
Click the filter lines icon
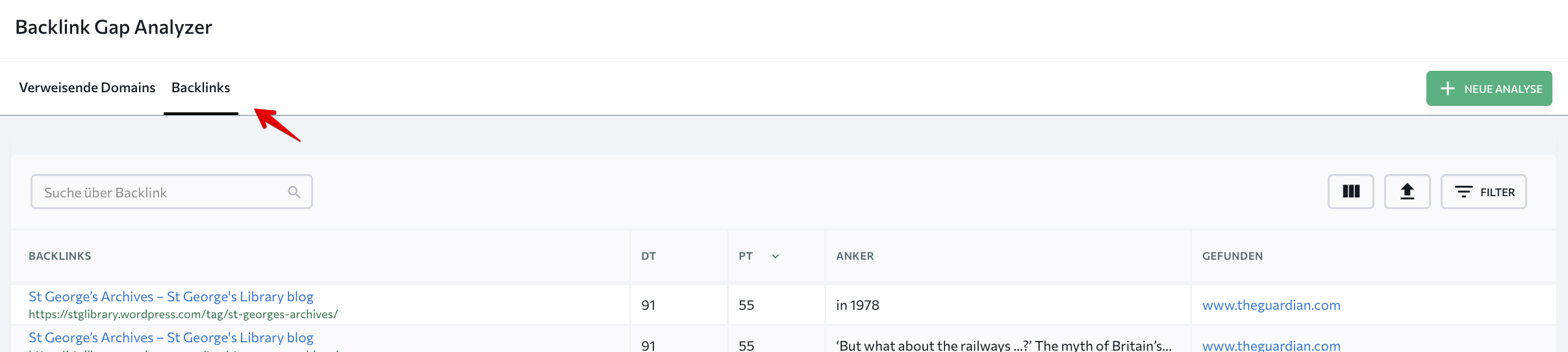[1463, 192]
